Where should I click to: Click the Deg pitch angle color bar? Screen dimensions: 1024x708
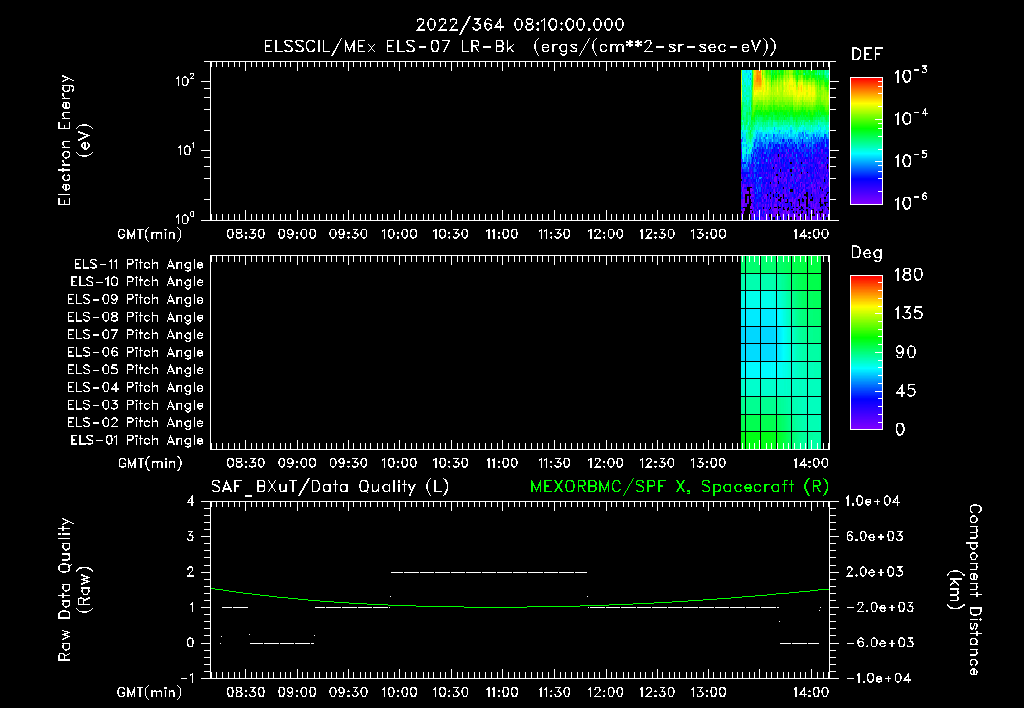[x=867, y=353]
